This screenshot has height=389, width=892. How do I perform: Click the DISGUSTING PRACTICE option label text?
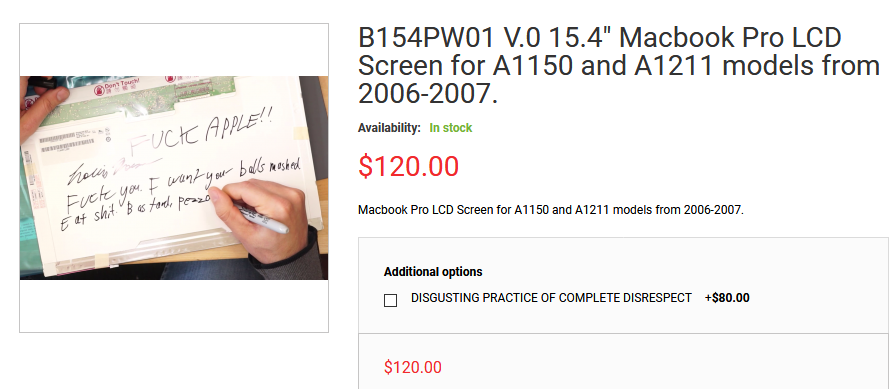tap(551, 298)
